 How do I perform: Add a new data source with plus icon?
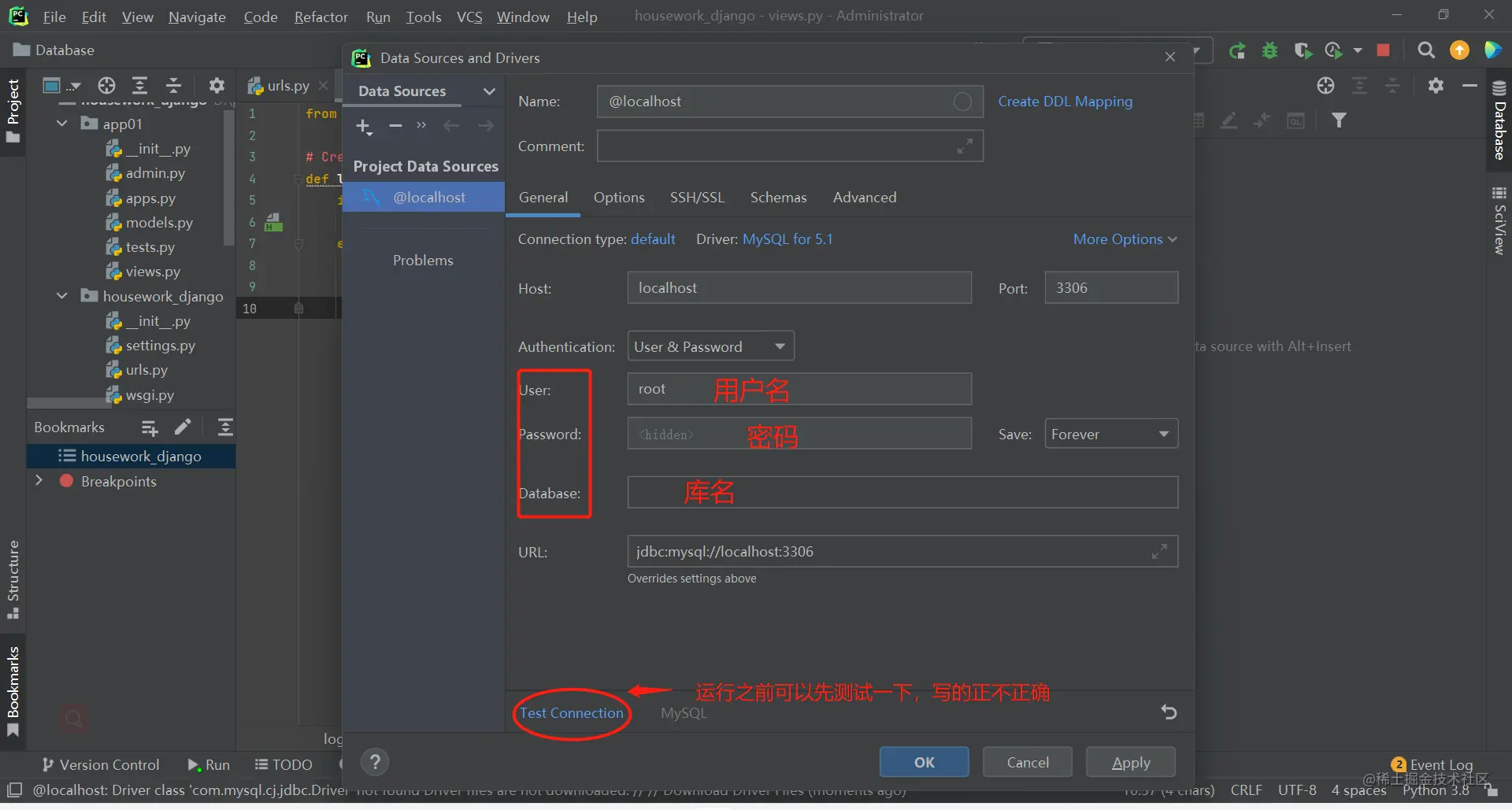[363, 126]
